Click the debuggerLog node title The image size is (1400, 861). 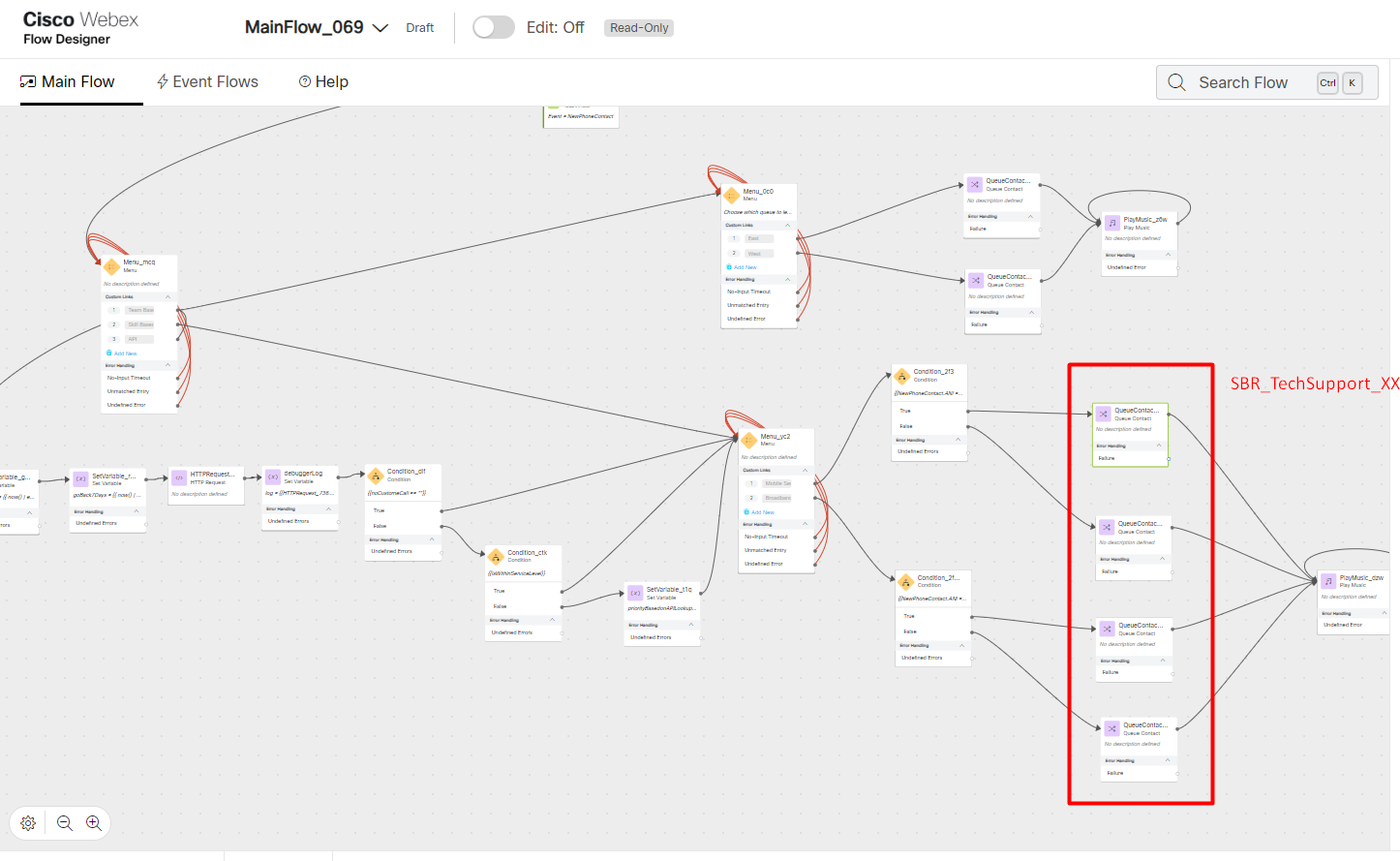pyautogui.click(x=303, y=474)
